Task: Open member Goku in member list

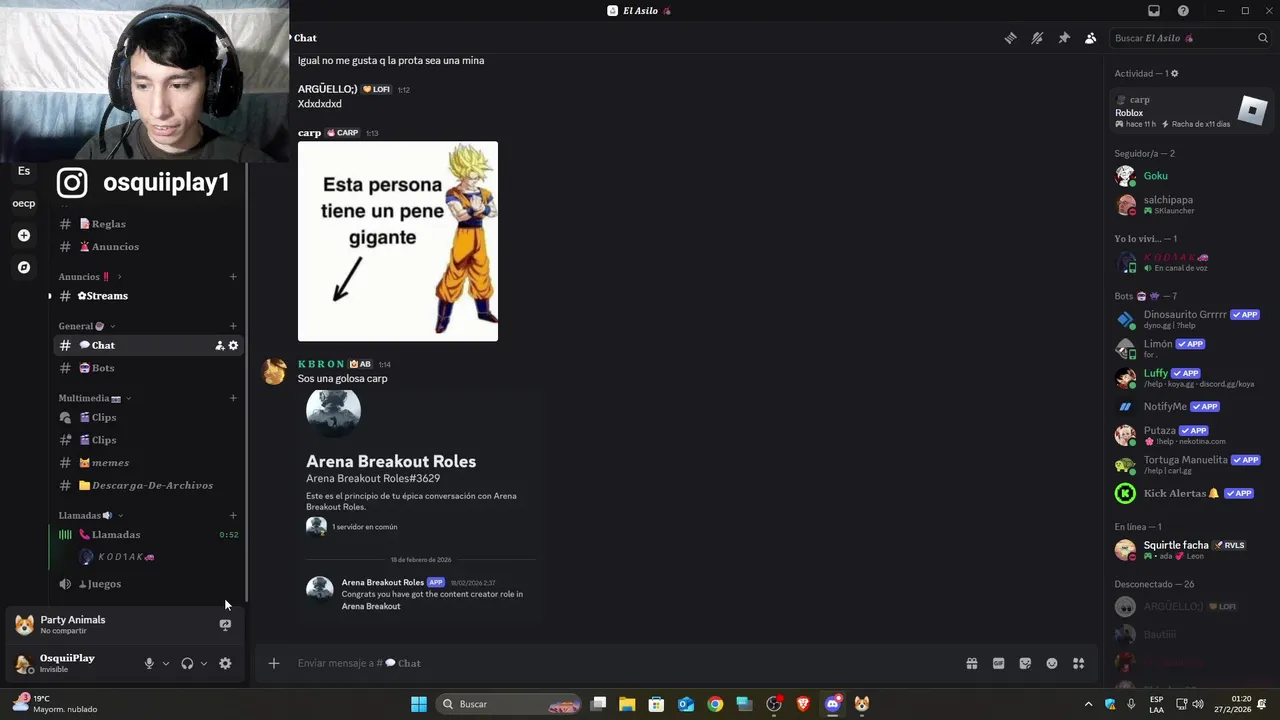Action: point(1192,176)
